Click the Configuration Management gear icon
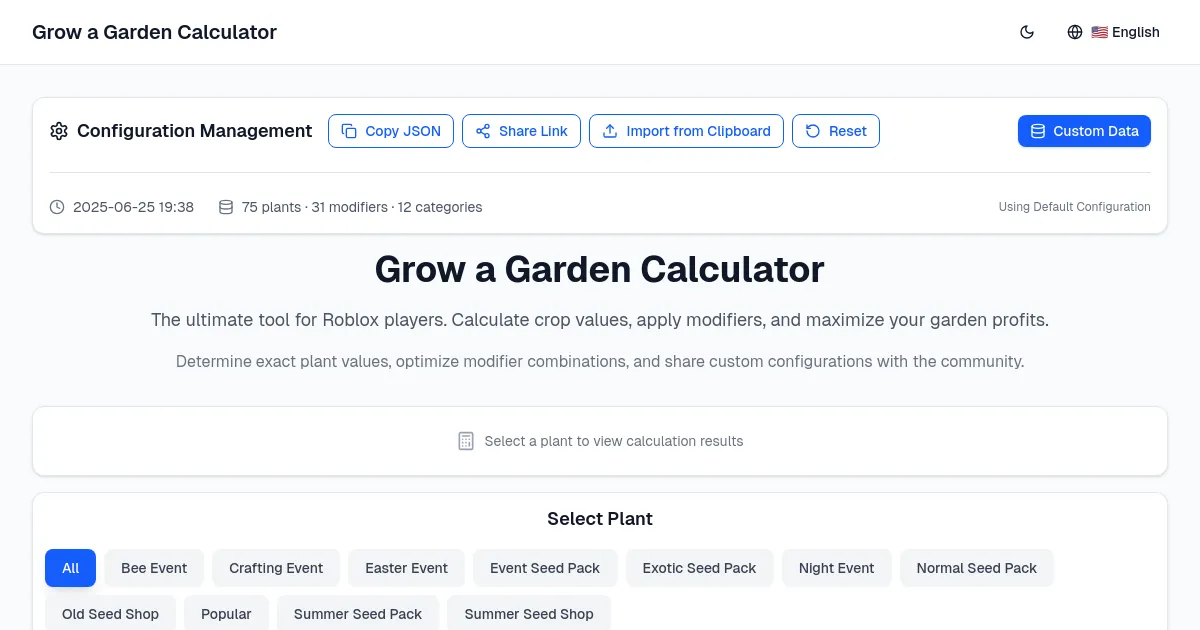The image size is (1200, 630). click(x=59, y=131)
